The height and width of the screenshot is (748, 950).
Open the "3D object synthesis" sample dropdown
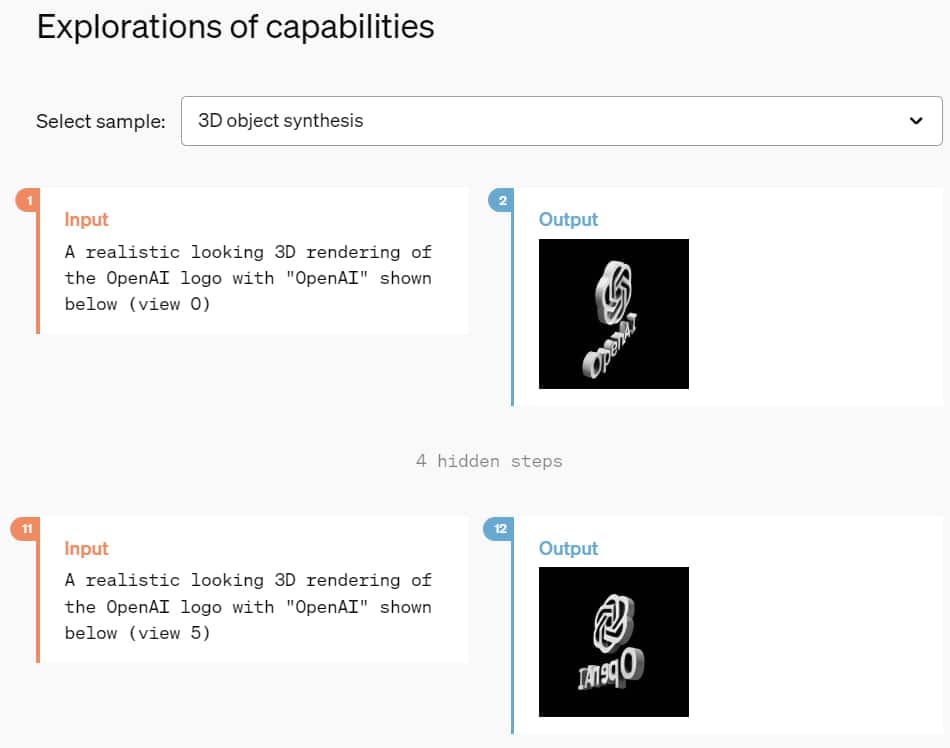pyautogui.click(x=561, y=121)
